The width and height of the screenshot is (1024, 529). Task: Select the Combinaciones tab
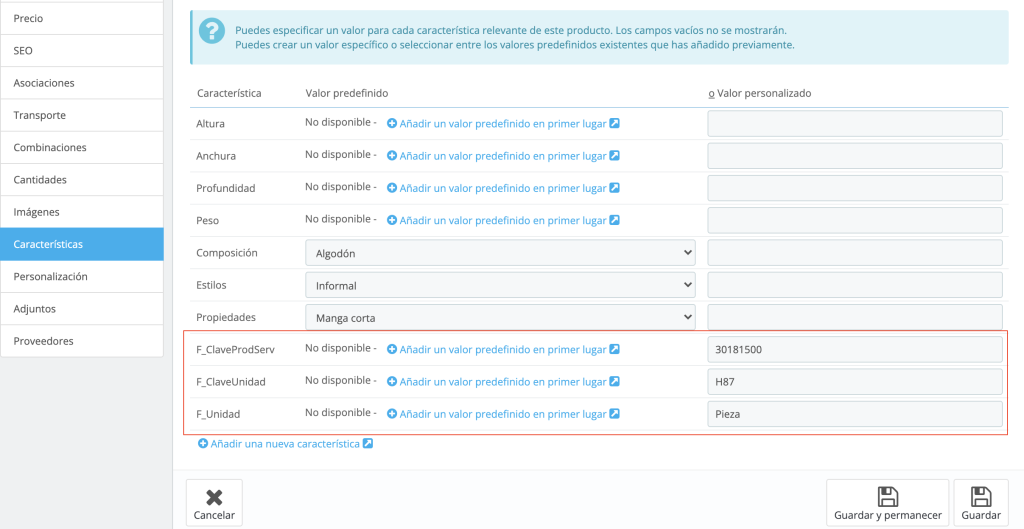82,148
